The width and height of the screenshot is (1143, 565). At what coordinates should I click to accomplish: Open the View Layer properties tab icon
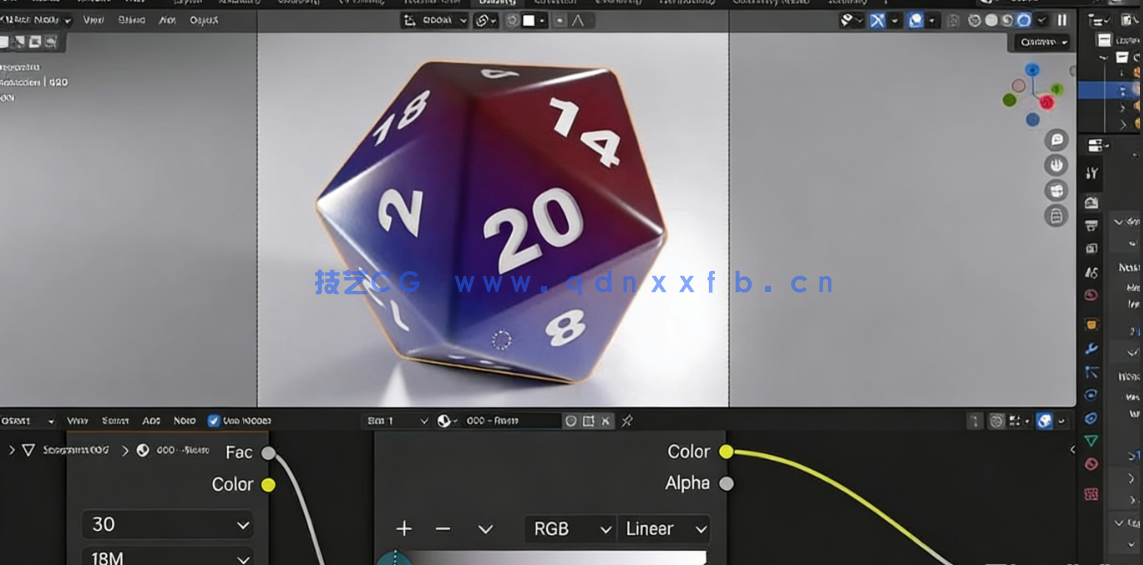click(x=1091, y=249)
